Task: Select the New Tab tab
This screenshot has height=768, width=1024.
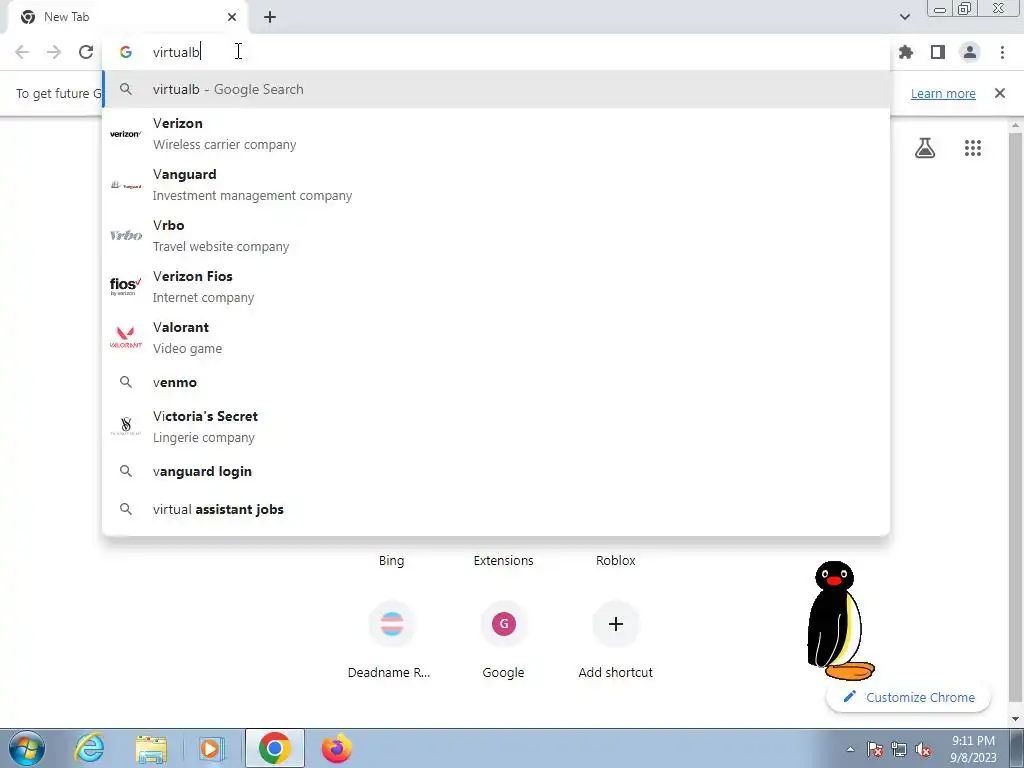Action: [x=127, y=17]
